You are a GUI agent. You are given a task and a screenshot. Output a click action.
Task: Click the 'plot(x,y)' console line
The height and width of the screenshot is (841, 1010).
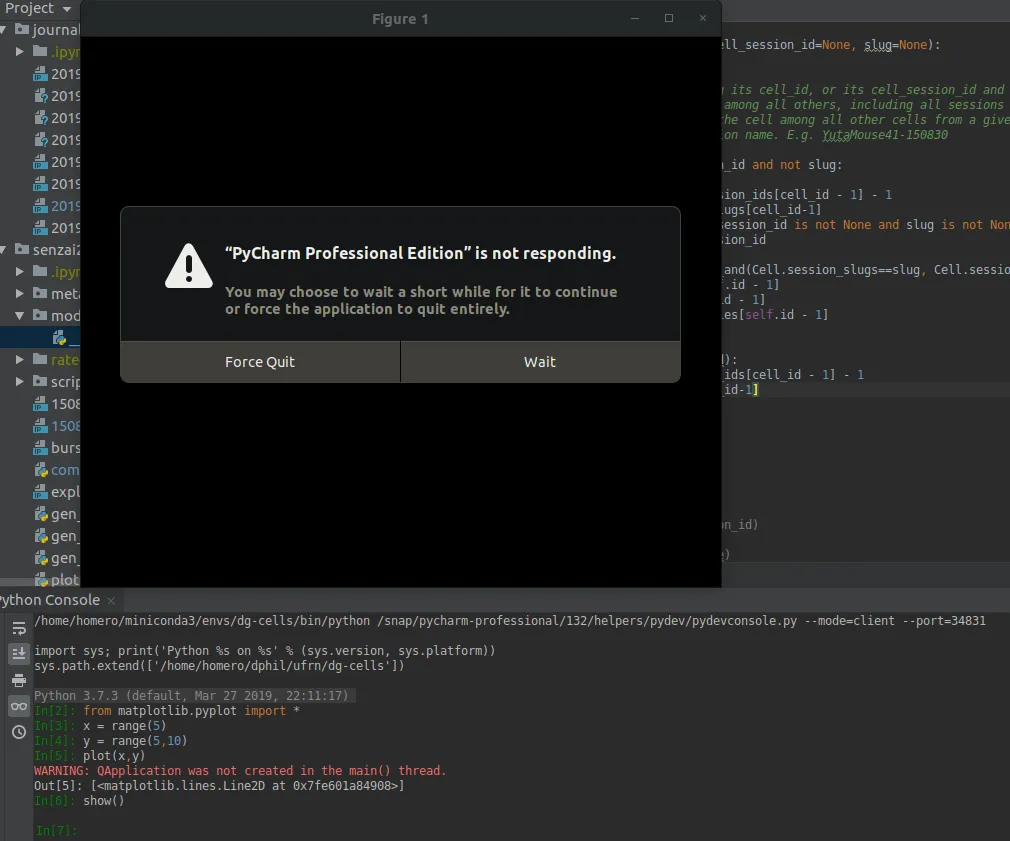[114, 756]
